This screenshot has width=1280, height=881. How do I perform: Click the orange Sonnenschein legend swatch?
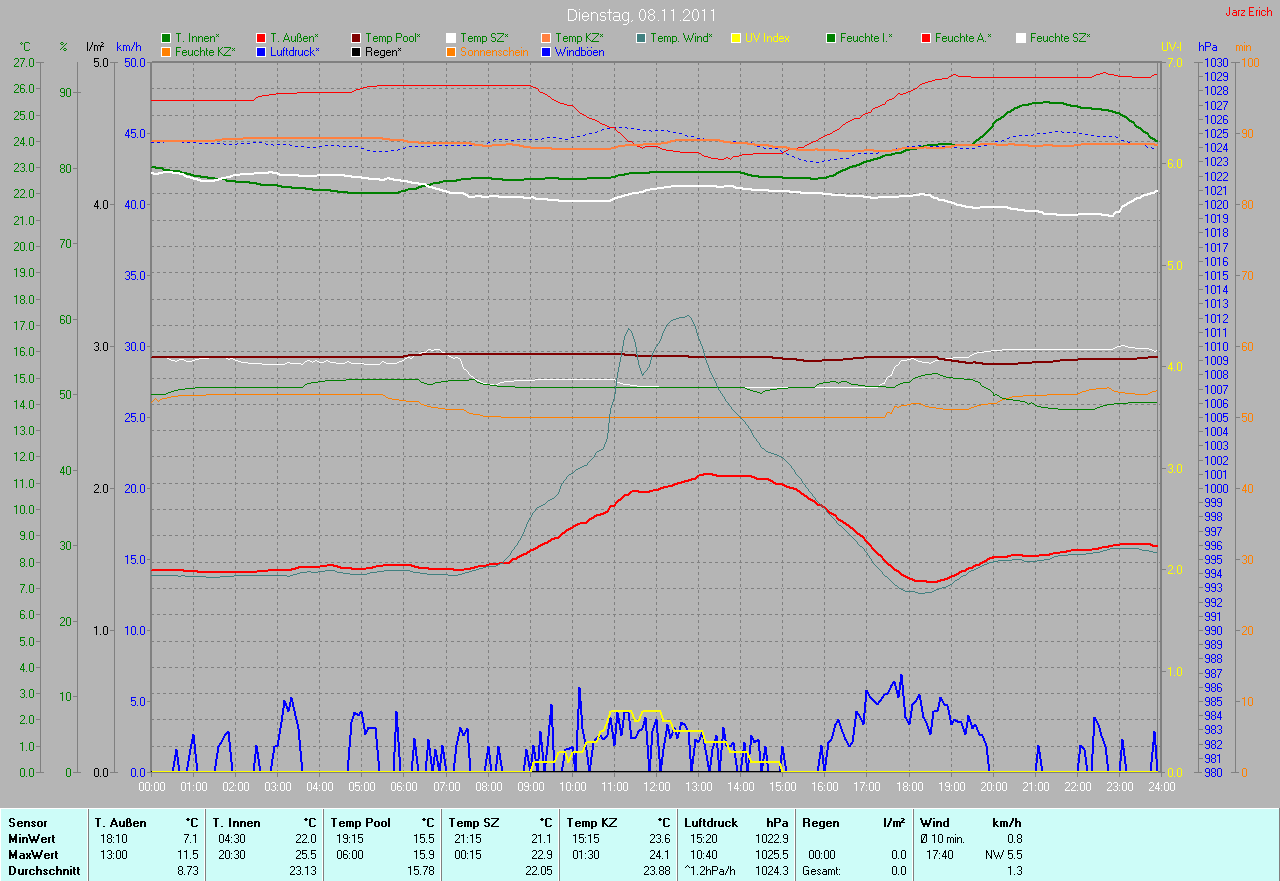[x=451, y=51]
